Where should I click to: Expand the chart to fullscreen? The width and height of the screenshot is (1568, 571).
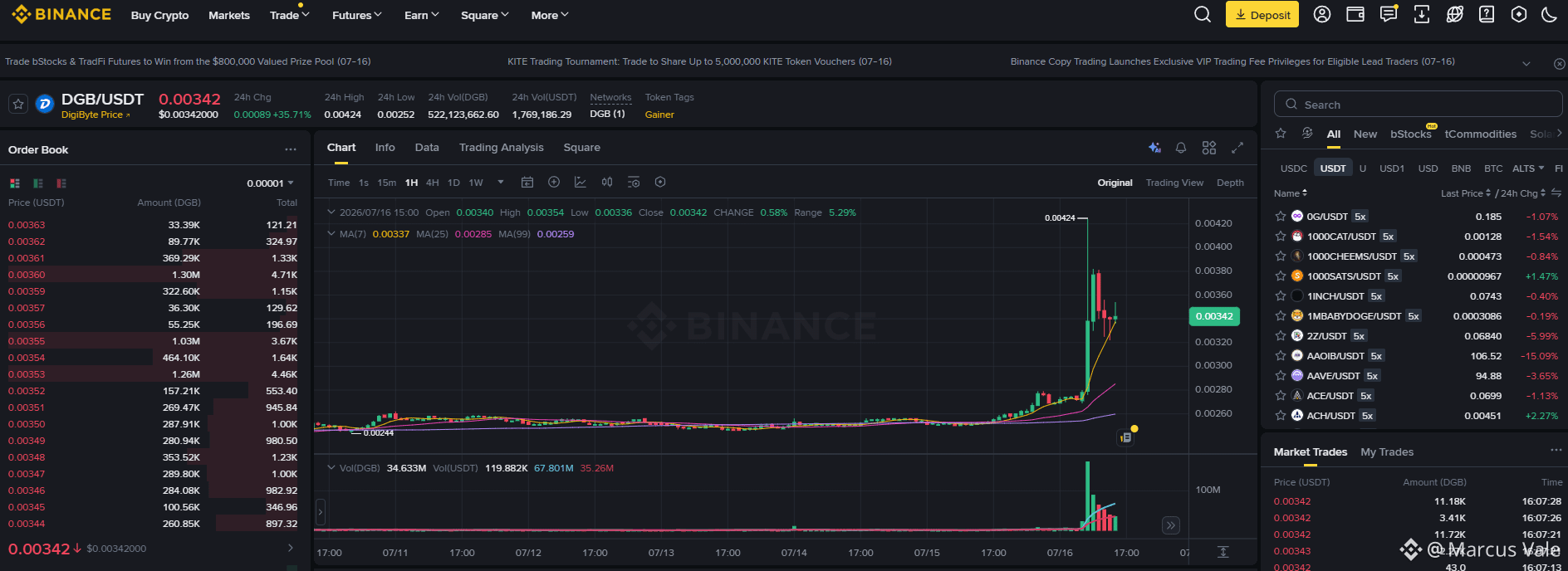tap(1237, 148)
